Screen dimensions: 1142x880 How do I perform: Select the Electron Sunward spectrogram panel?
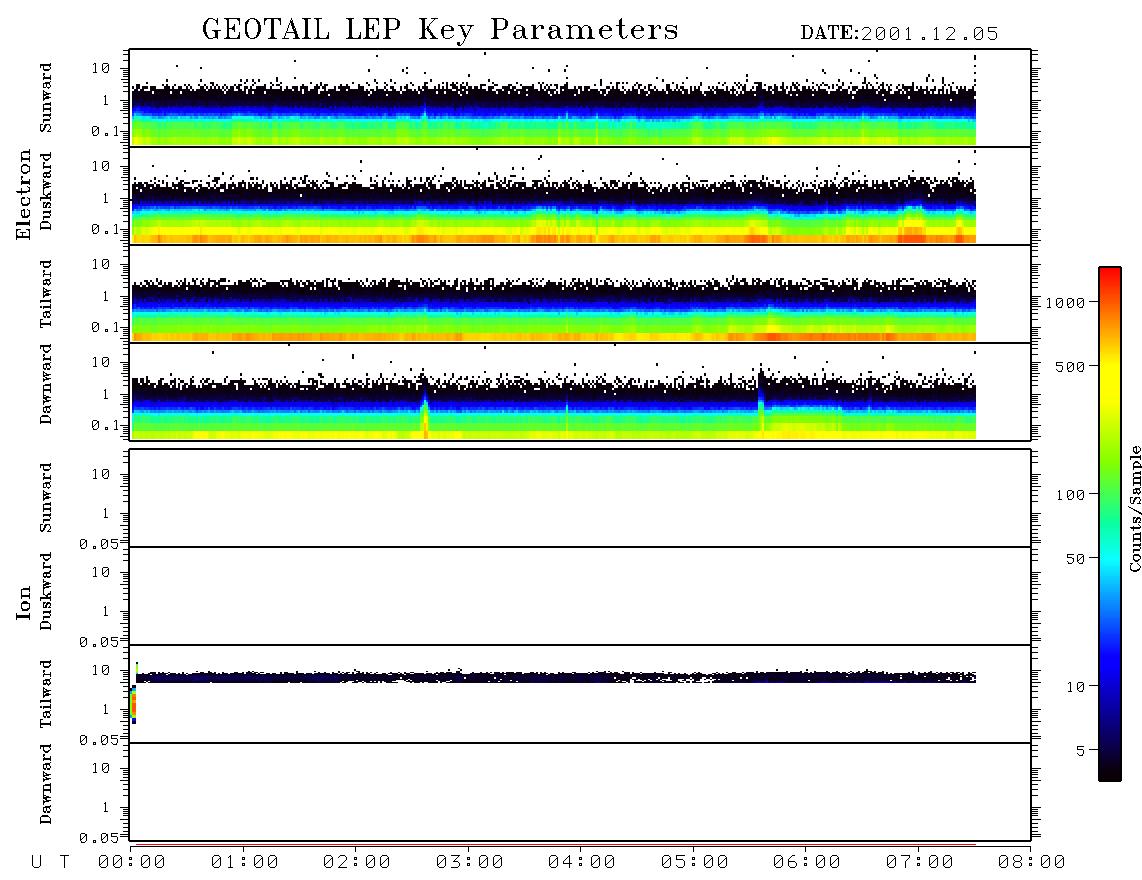580,98
